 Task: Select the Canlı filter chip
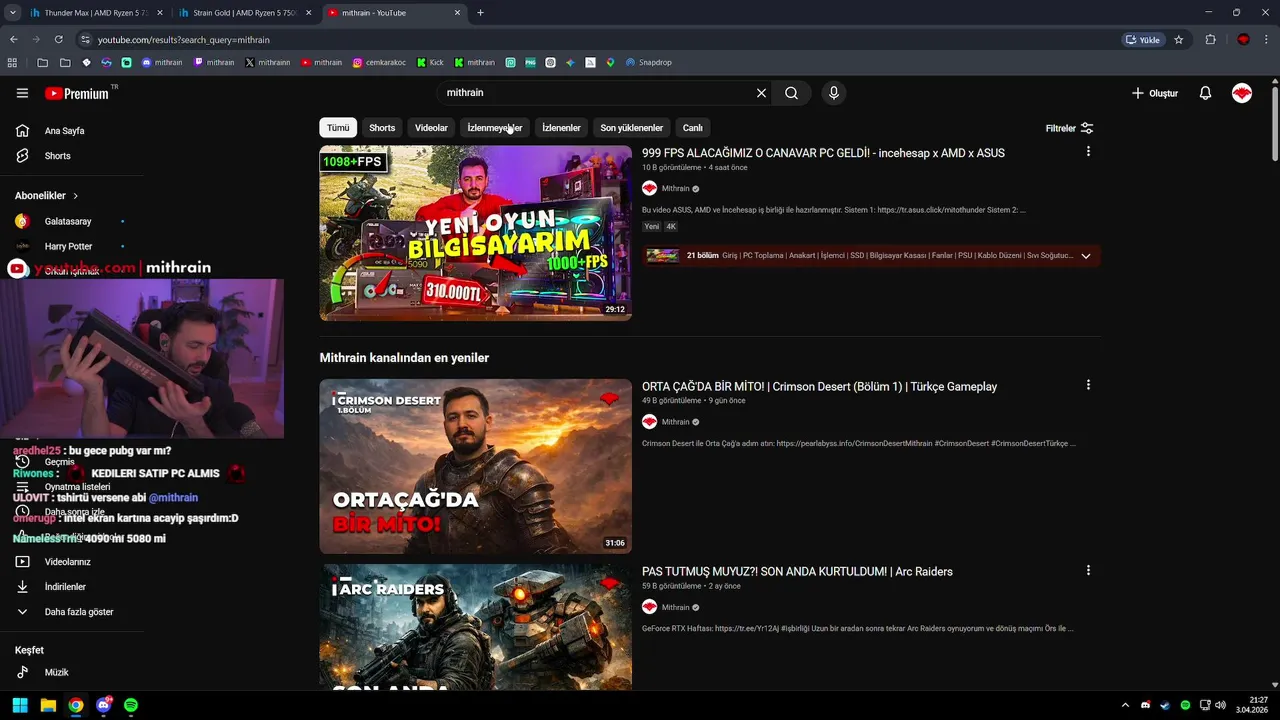point(693,128)
